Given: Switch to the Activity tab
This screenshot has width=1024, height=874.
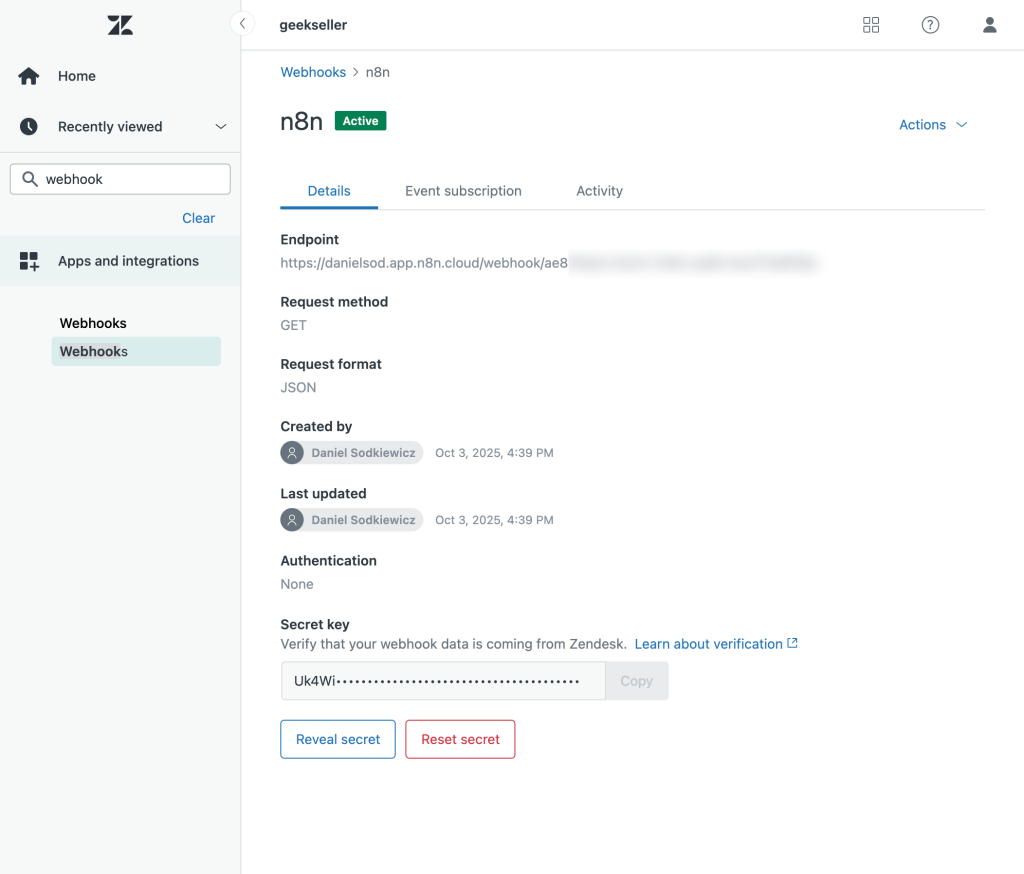Looking at the screenshot, I should pos(599,191).
